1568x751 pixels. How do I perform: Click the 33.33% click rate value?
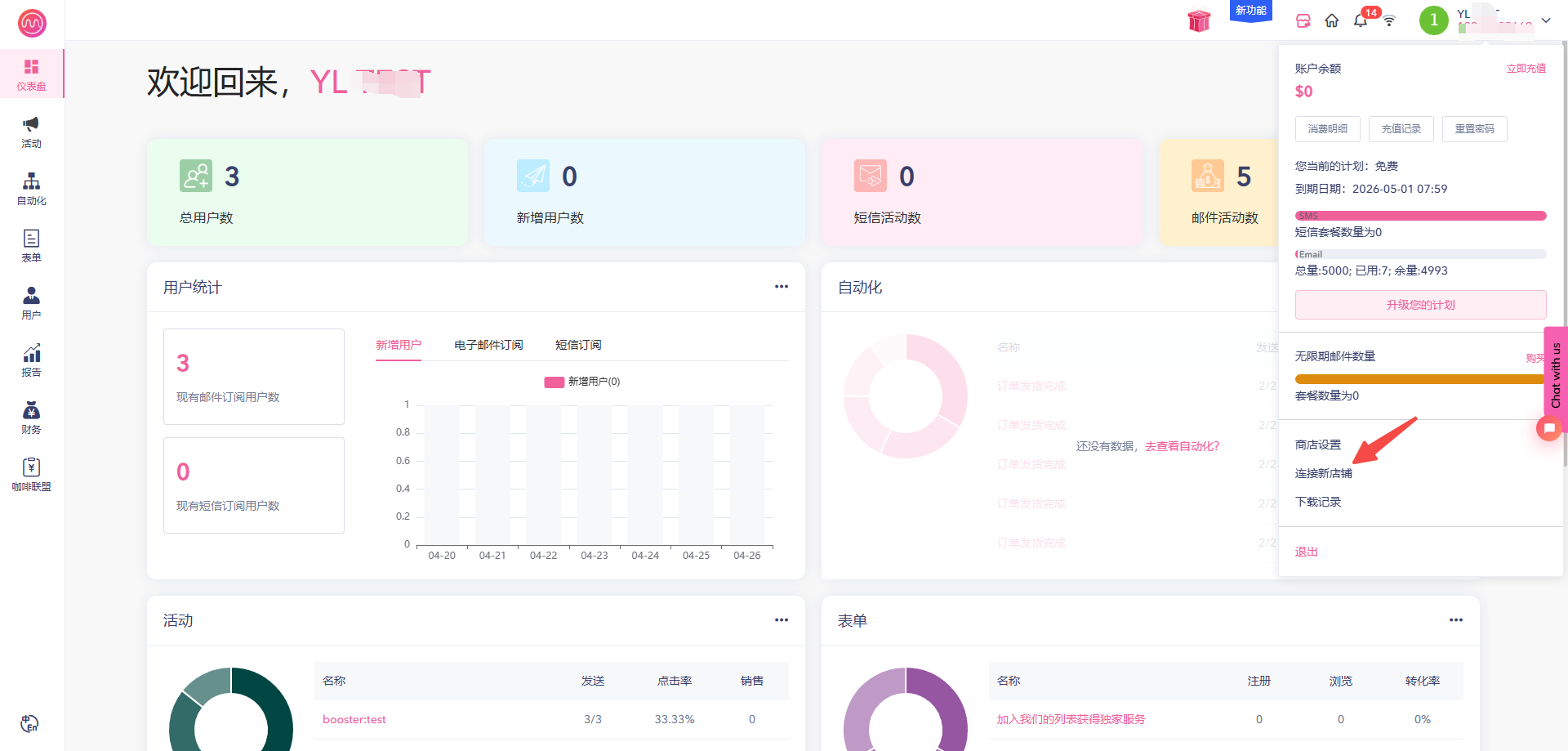[675, 719]
